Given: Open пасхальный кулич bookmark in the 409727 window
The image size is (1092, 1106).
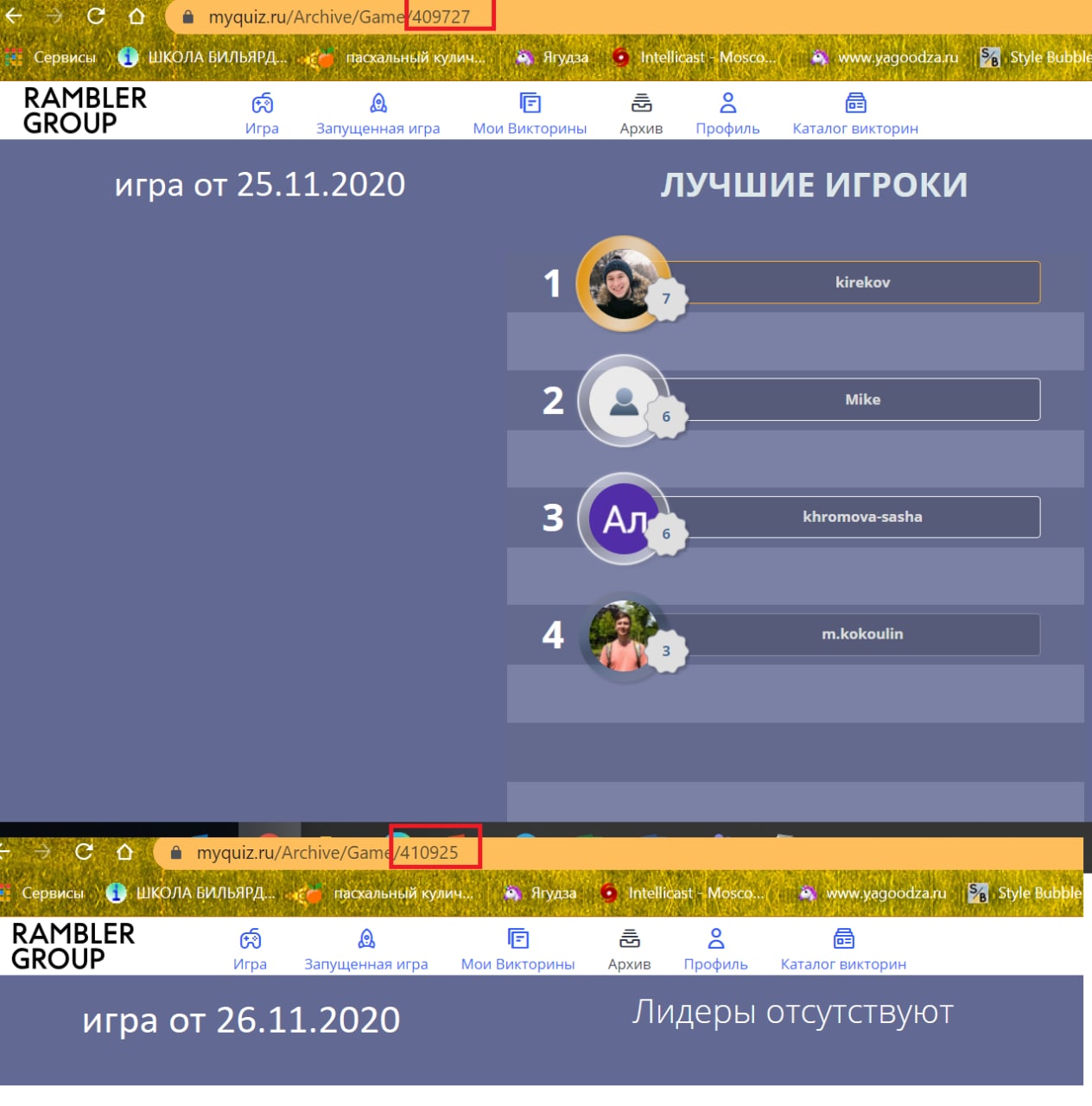Looking at the screenshot, I should [397, 58].
